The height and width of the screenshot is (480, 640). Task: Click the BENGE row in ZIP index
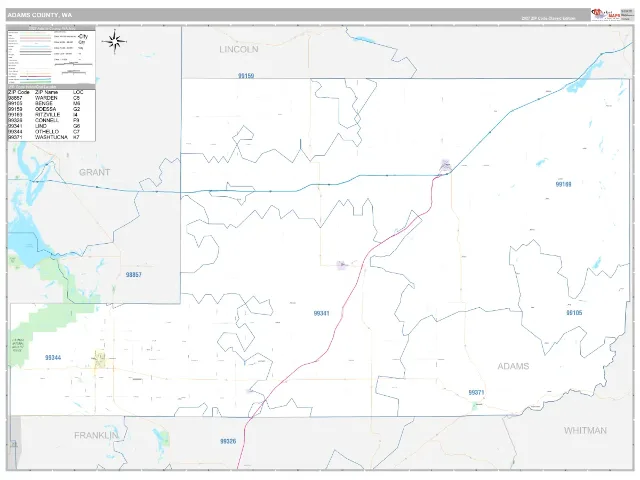point(51,104)
